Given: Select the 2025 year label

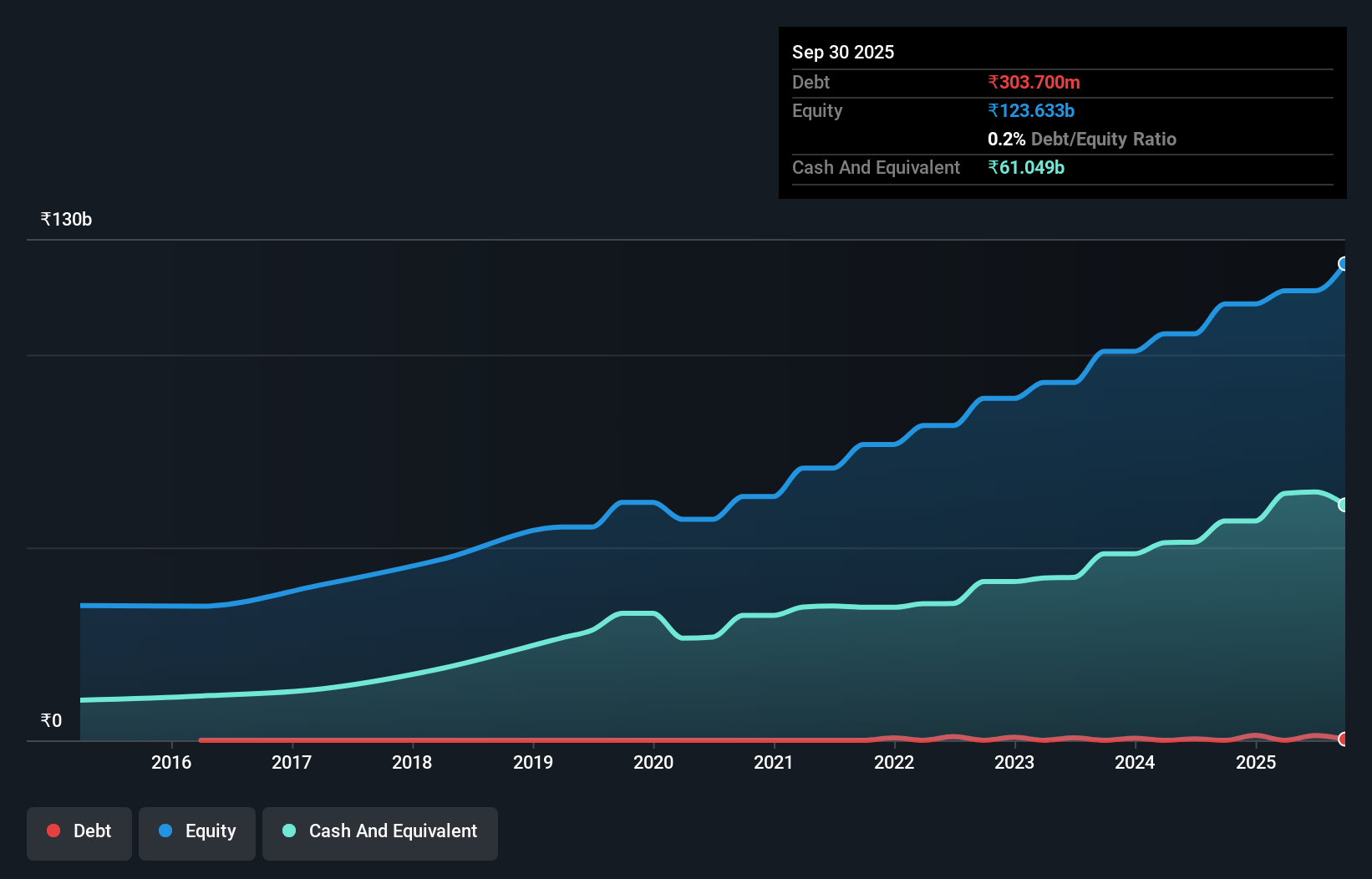Looking at the screenshot, I should 1257,762.
